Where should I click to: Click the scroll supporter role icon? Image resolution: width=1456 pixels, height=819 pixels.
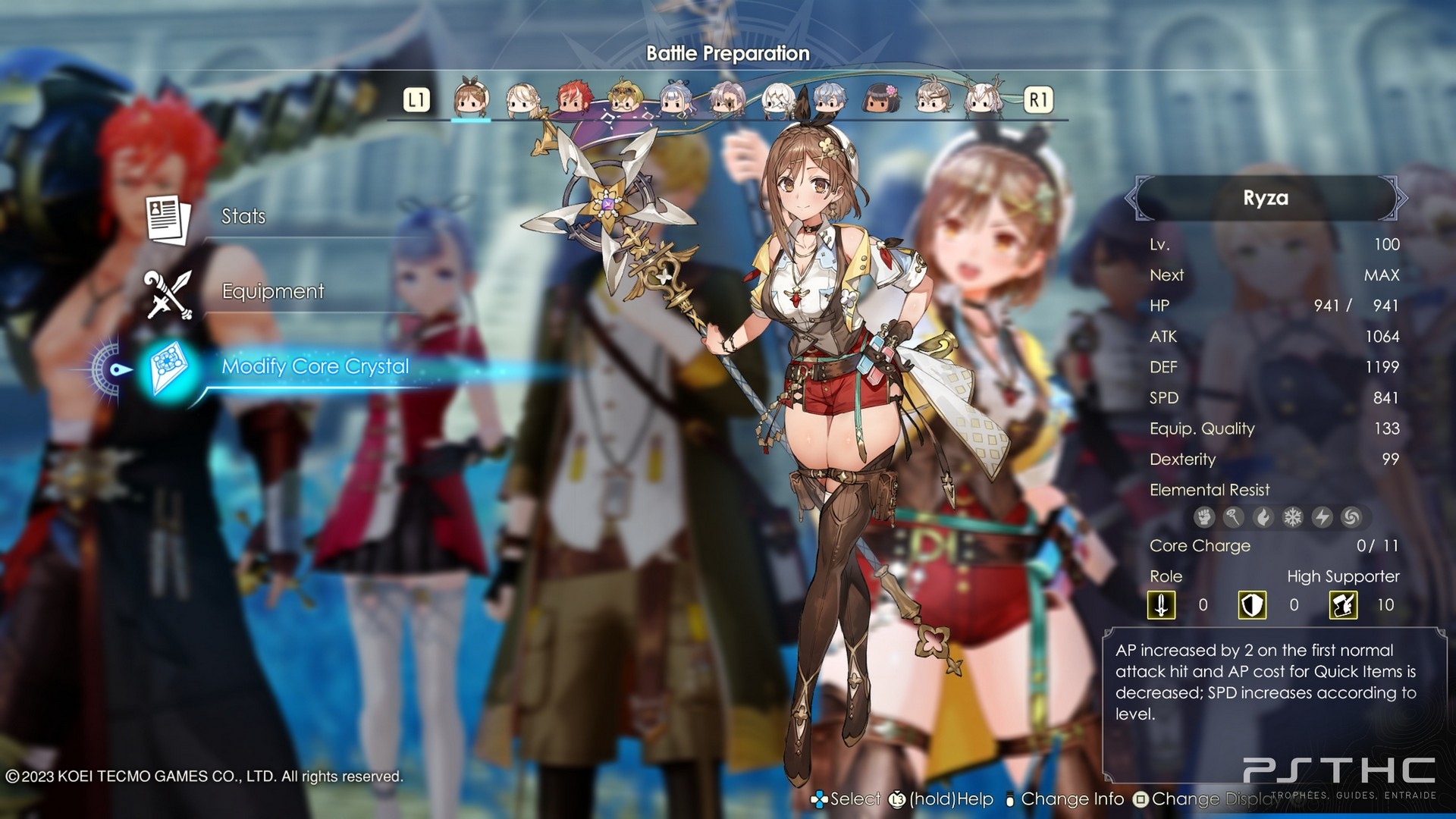click(1343, 605)
